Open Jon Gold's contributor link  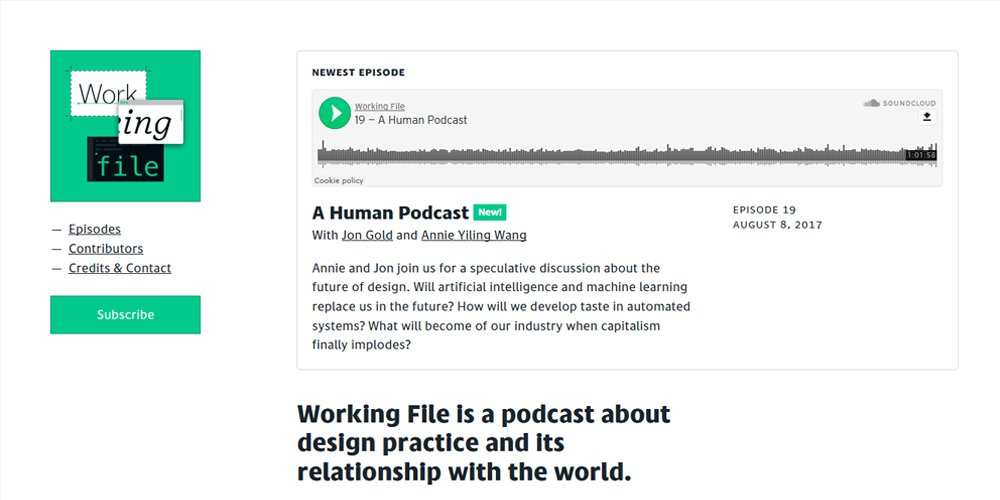click(x=367, y=235)
